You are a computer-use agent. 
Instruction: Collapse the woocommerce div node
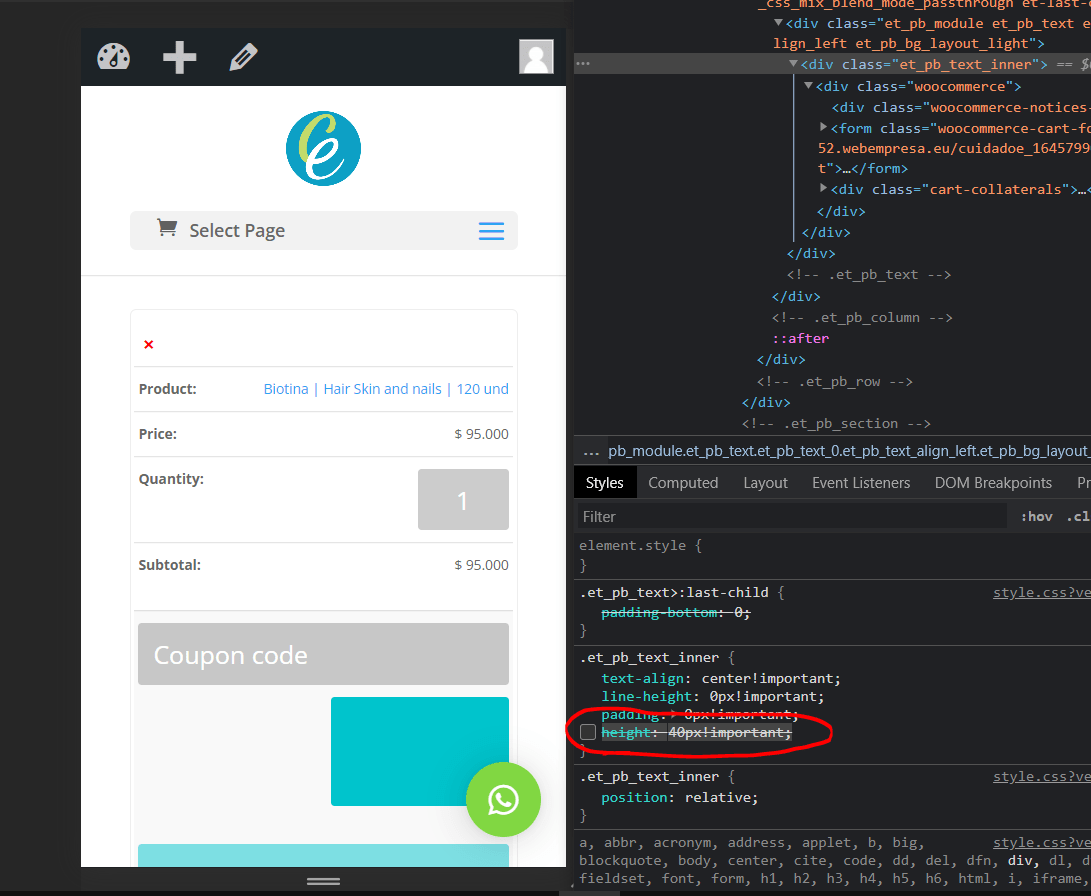pos(808,86)
